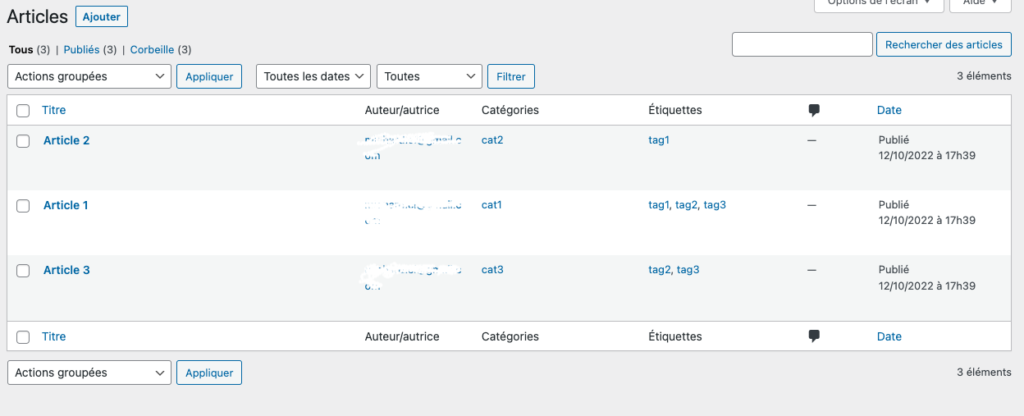The image size is (1024, 416).
Task: Click the comments bubble icon in header
Action: point(814,110)
